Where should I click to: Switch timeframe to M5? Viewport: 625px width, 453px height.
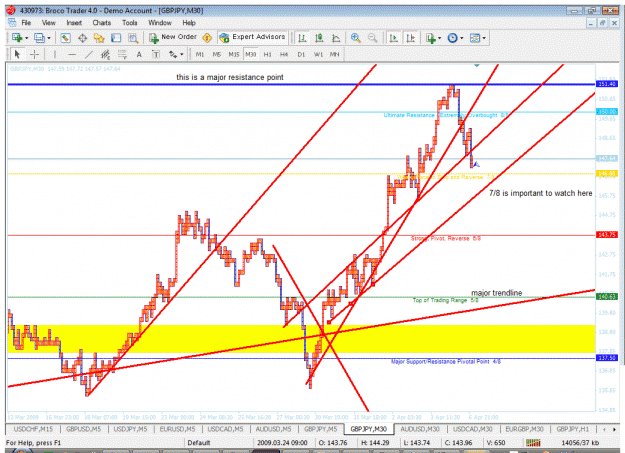click(216, 54)
